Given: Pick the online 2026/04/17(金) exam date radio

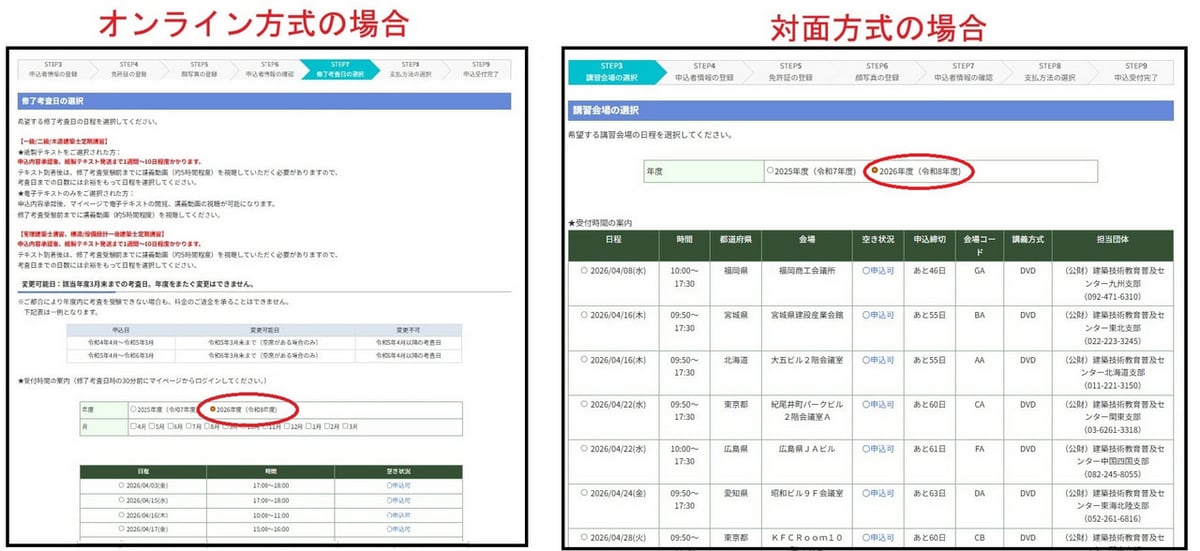Looking at the screenshot, I should 121,529.
